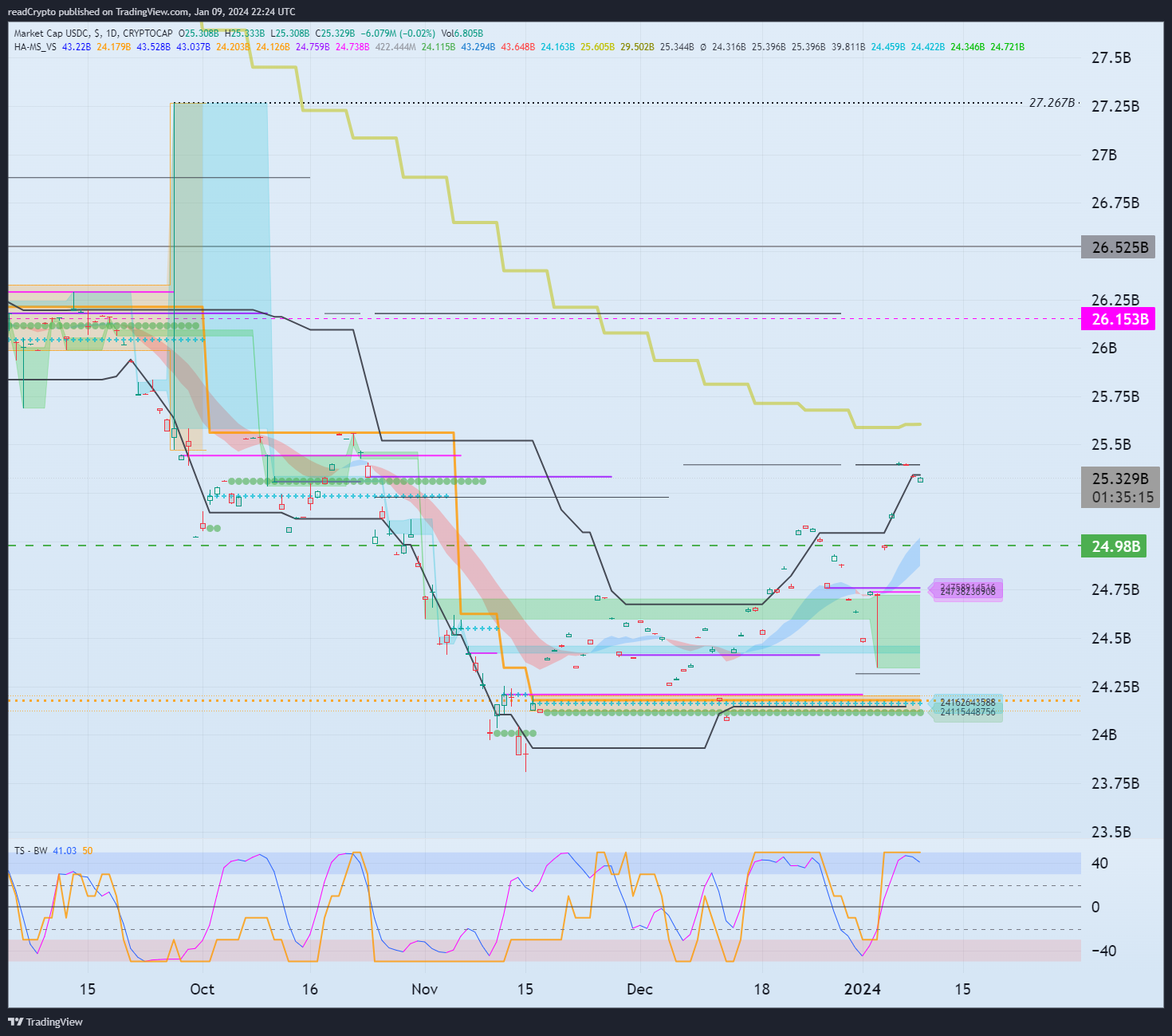
Task: Click the high value H25.333B
Action: tap(245, 33)
